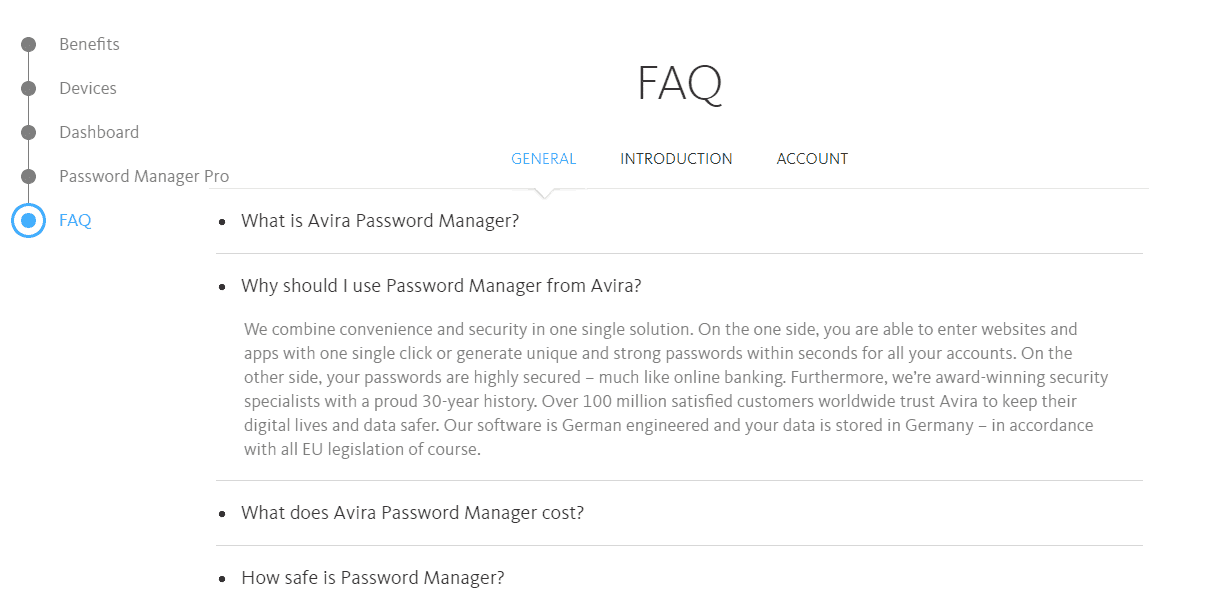
Task: Click the FAQ page heading
Action: pos(679,83)
